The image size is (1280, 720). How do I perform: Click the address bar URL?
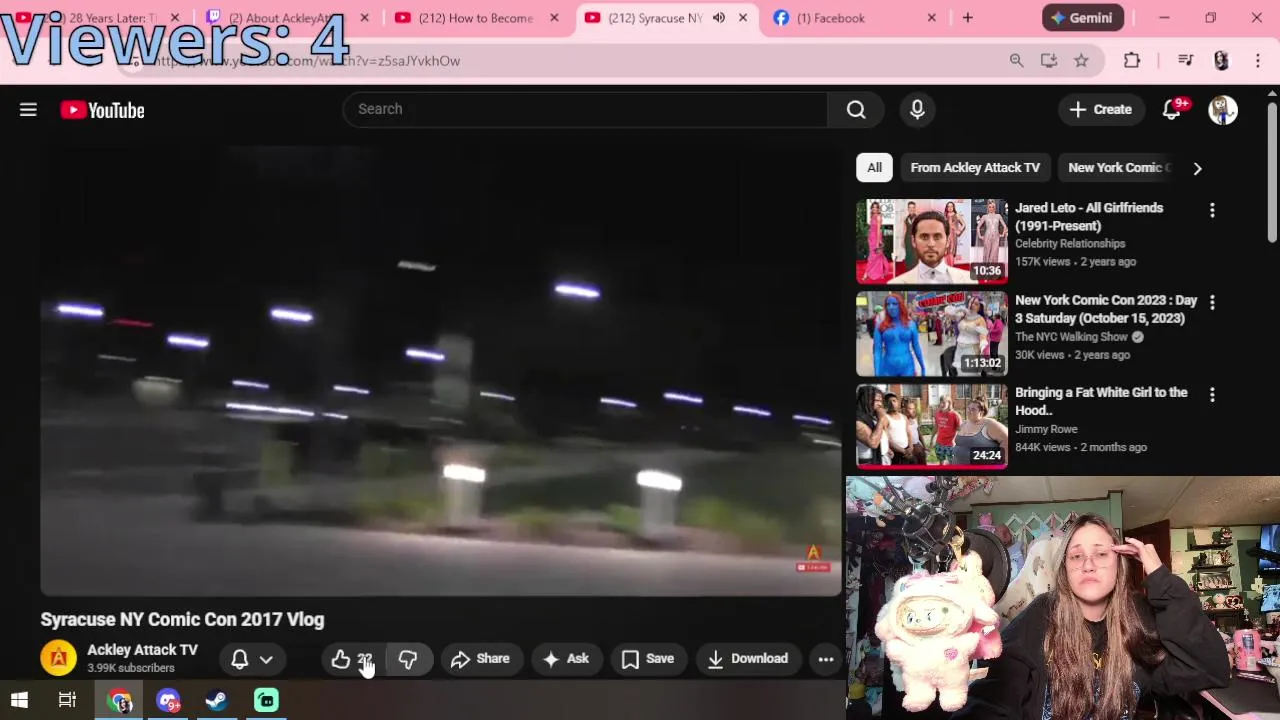click(305, 61)
